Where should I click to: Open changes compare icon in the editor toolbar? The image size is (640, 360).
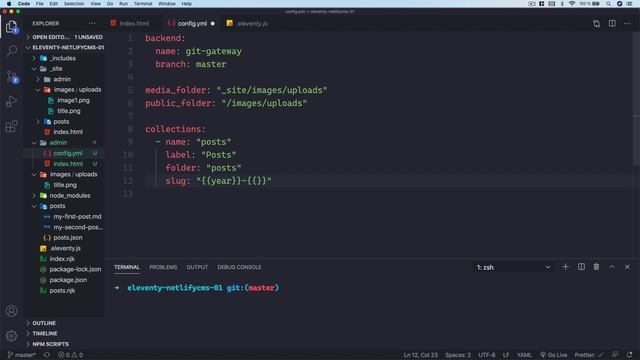pyautogui.click(x=596, y=24)
